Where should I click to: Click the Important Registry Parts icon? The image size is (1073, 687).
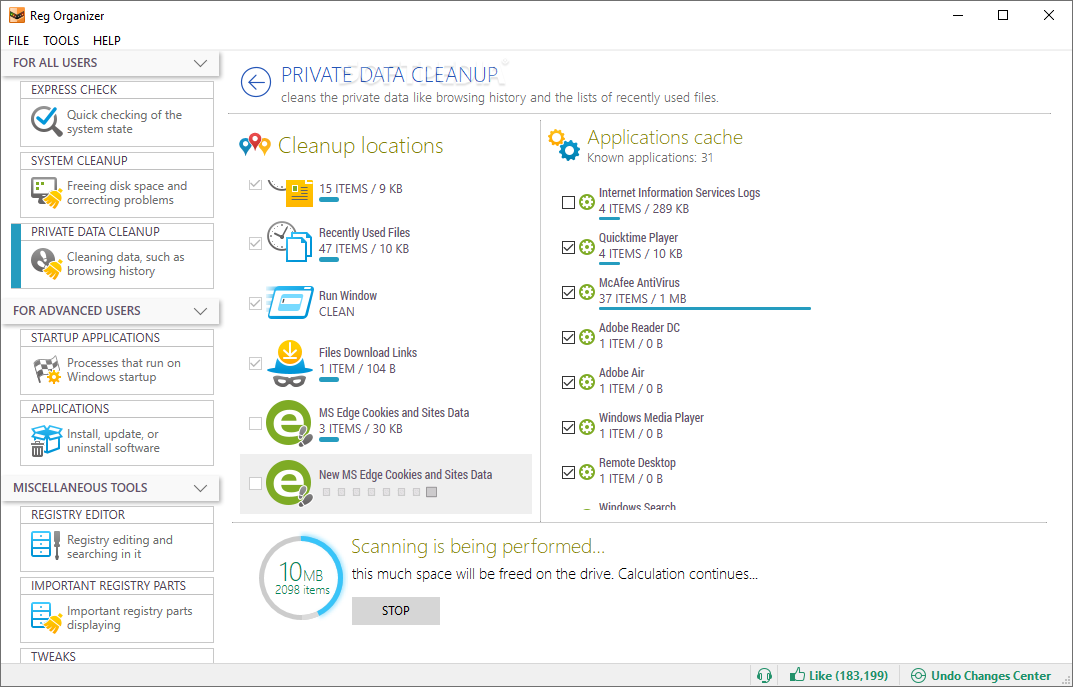coord(47,618)
